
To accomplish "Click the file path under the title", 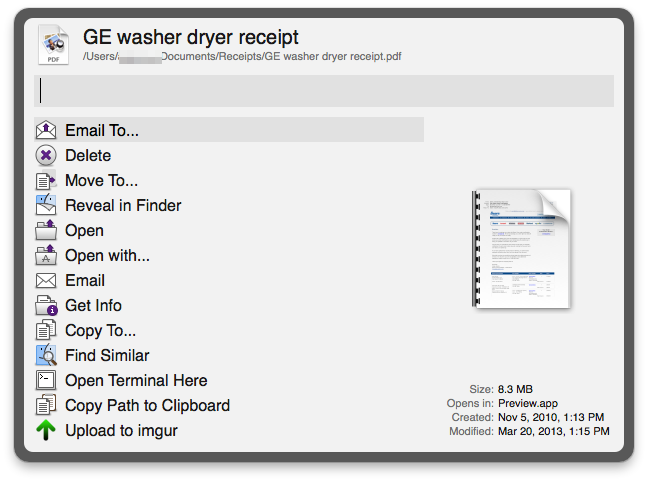I will 242,56.
